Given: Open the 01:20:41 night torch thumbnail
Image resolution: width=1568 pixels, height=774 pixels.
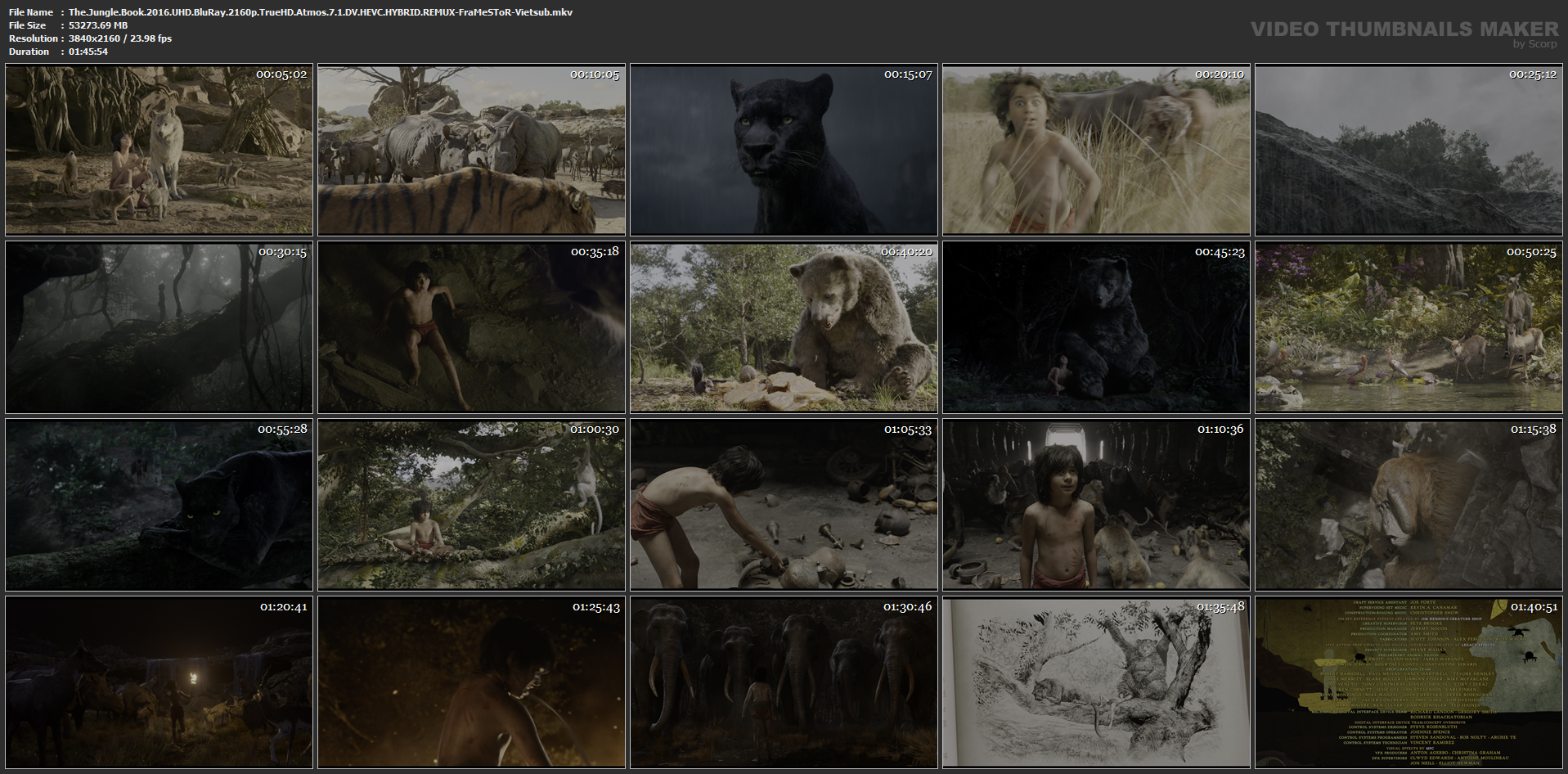Looking at the screenshot, I should 159,682.
